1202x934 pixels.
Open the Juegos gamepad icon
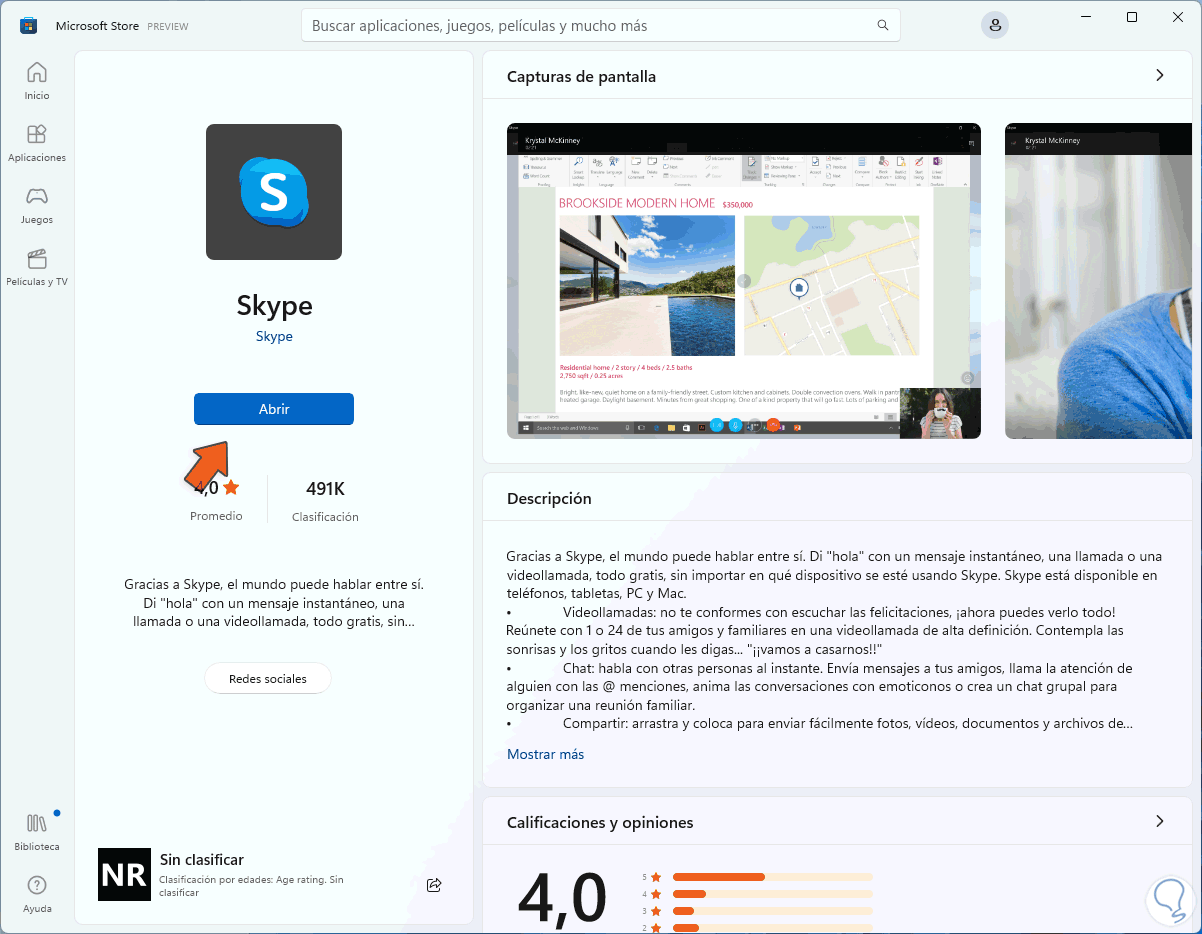37,196
